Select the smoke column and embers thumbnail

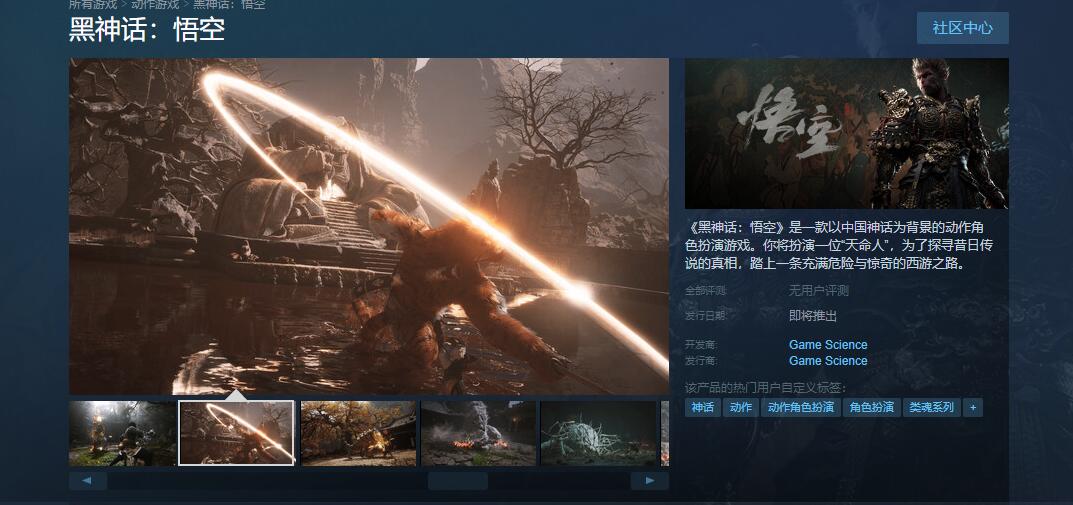(x=478, y=433)
